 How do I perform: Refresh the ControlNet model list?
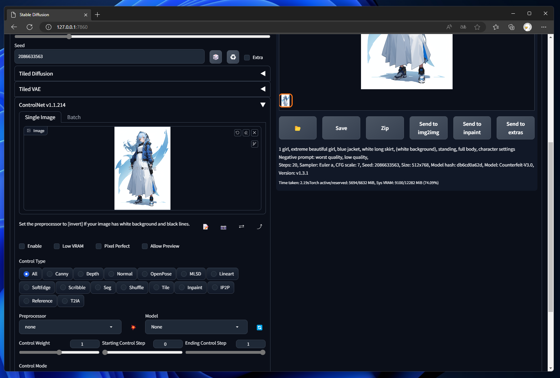pyautogui.click(x=260, y=327)
